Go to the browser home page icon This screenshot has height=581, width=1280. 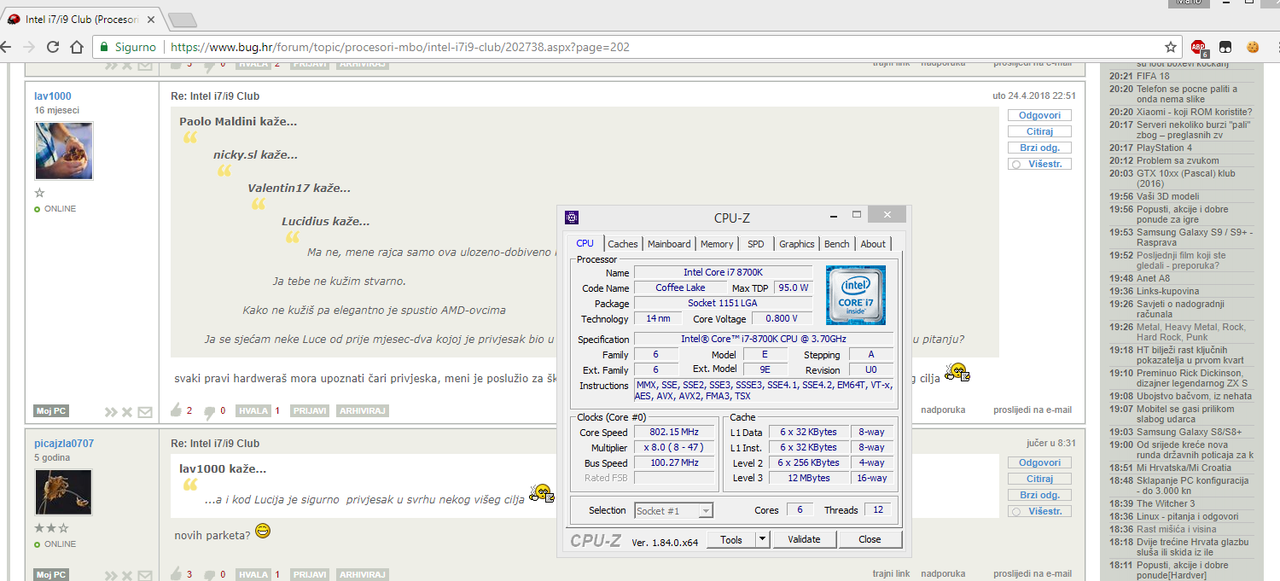point(76,47)
